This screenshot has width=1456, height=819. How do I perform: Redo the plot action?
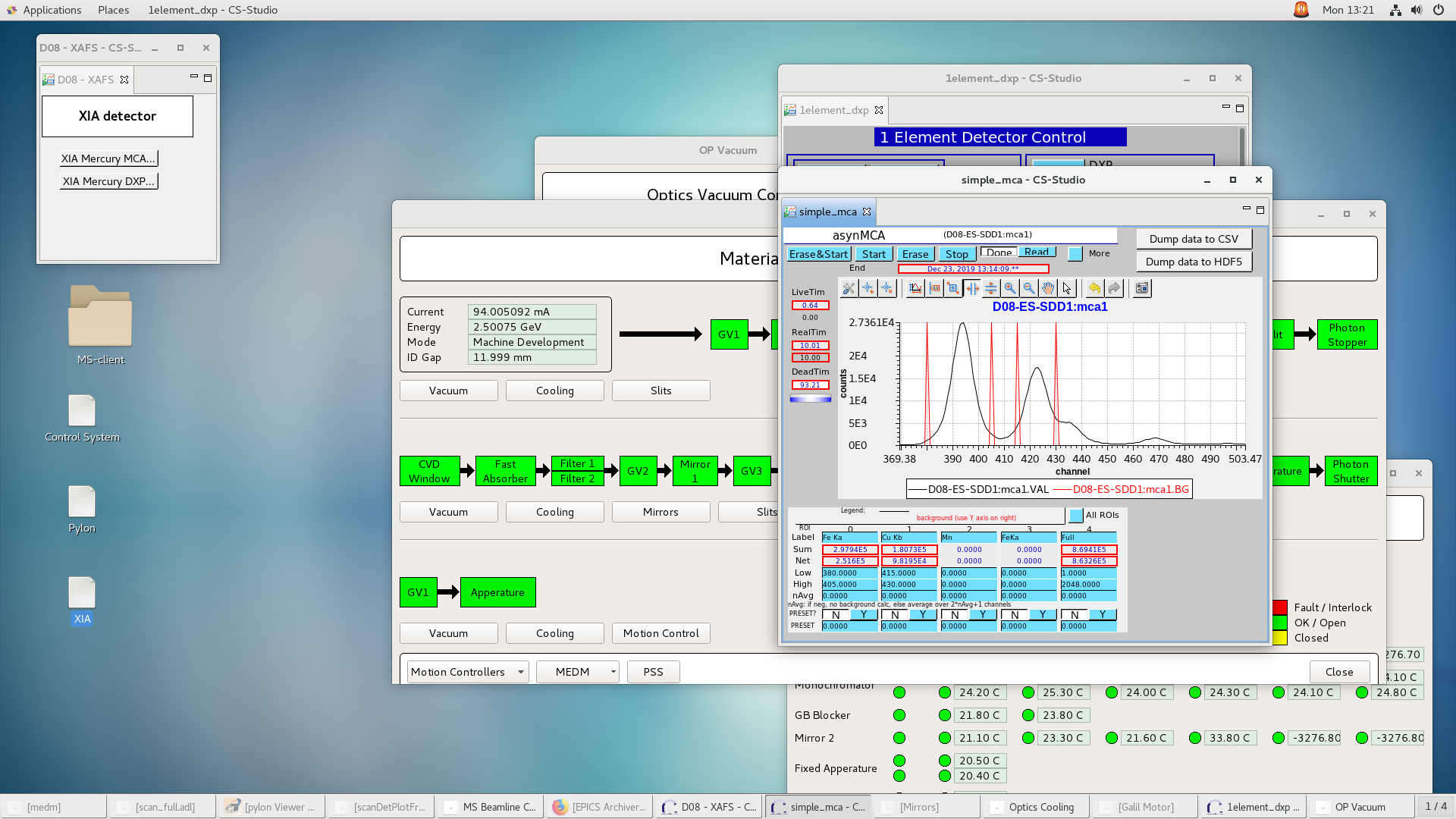point(1114,288)
